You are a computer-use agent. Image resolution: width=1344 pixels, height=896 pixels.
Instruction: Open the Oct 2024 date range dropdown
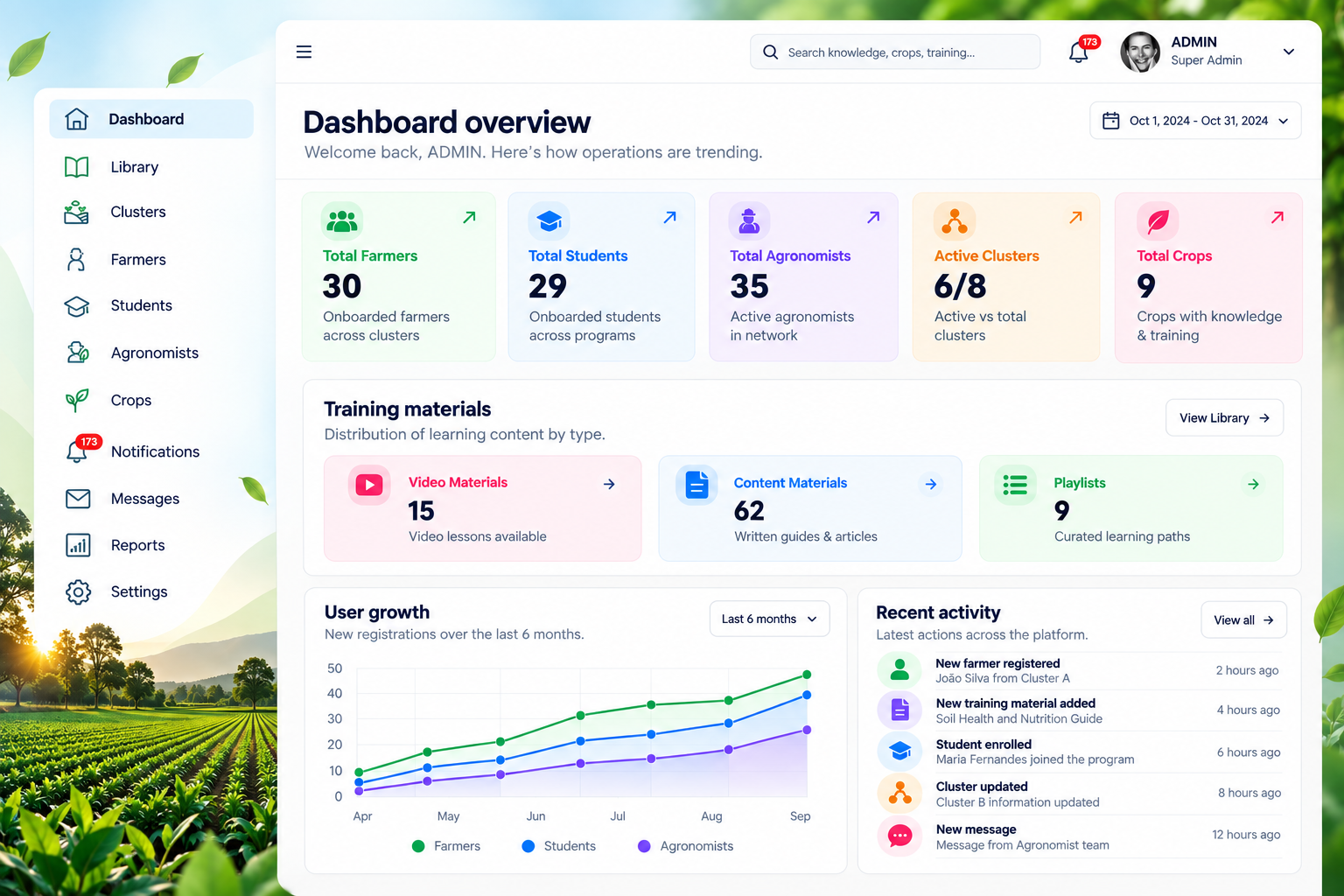[1195, 121]
